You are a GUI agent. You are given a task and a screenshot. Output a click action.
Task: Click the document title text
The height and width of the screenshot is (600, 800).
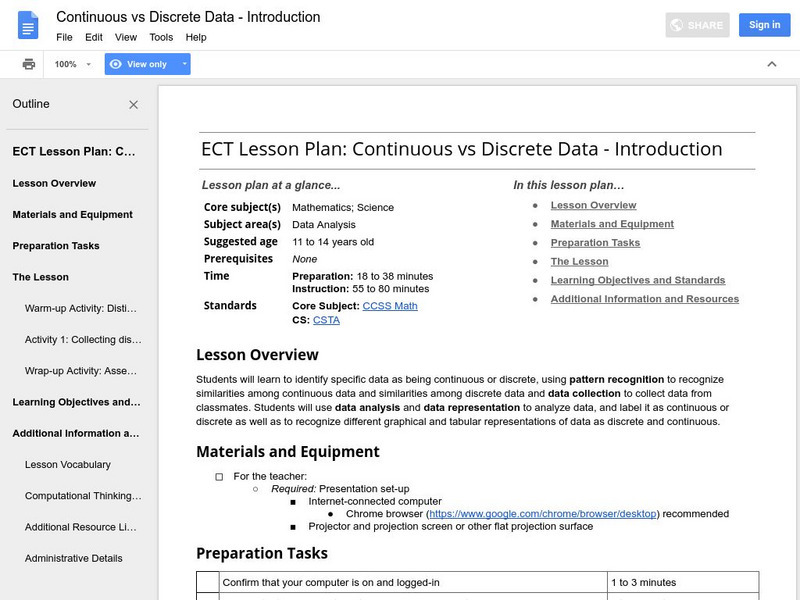(188, 17)
